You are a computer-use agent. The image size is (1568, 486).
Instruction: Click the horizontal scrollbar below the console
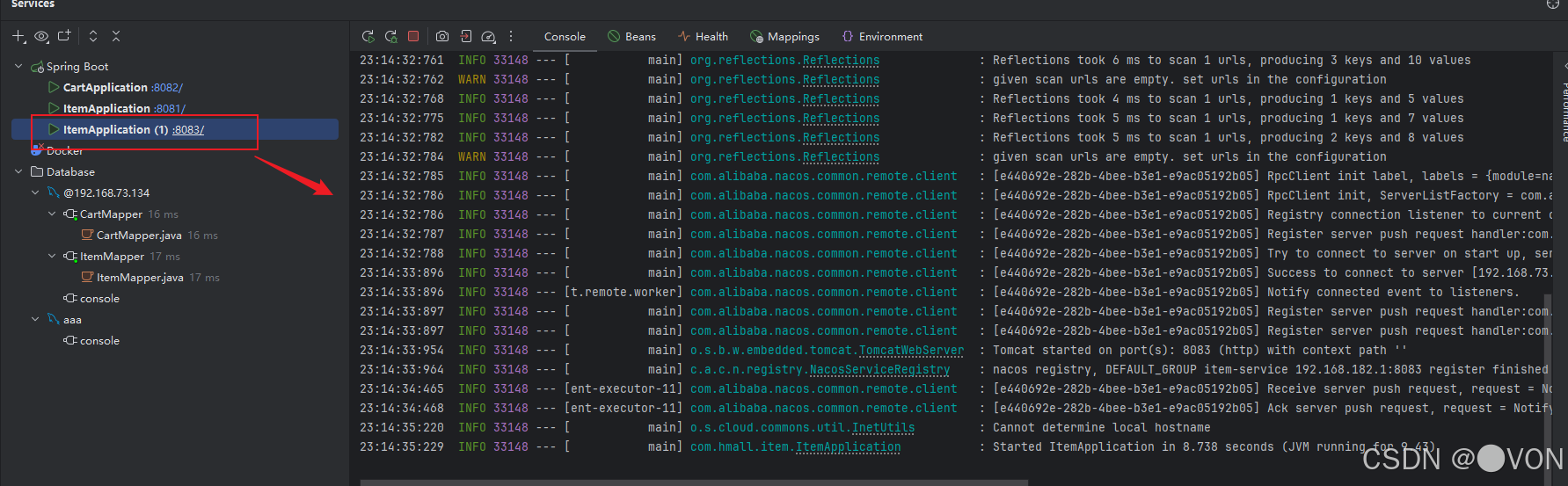(x=693, y=482)
